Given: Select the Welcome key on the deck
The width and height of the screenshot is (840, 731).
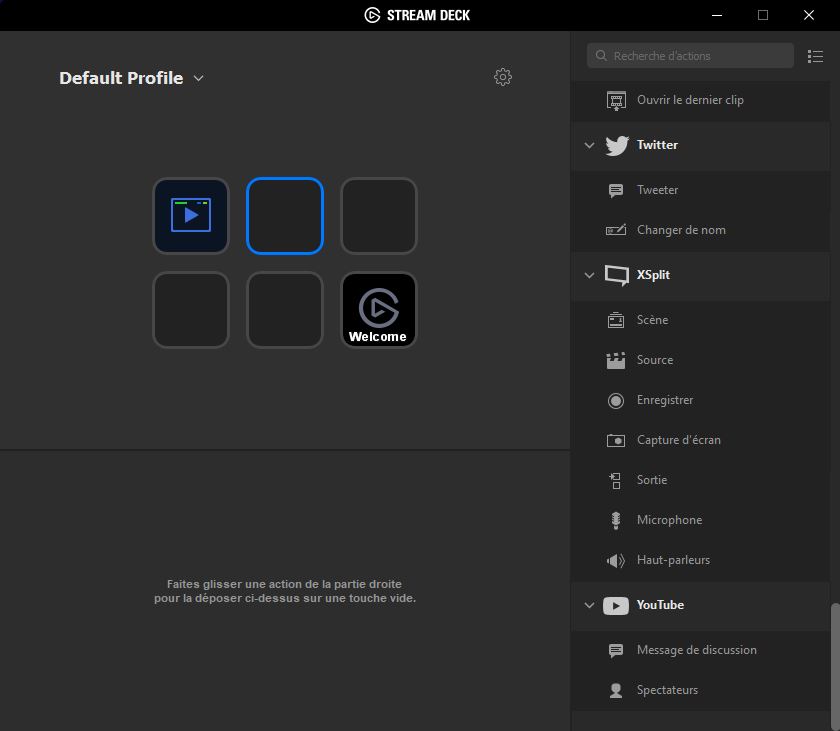Looking at the screenshot, I should tap(379, 310).
